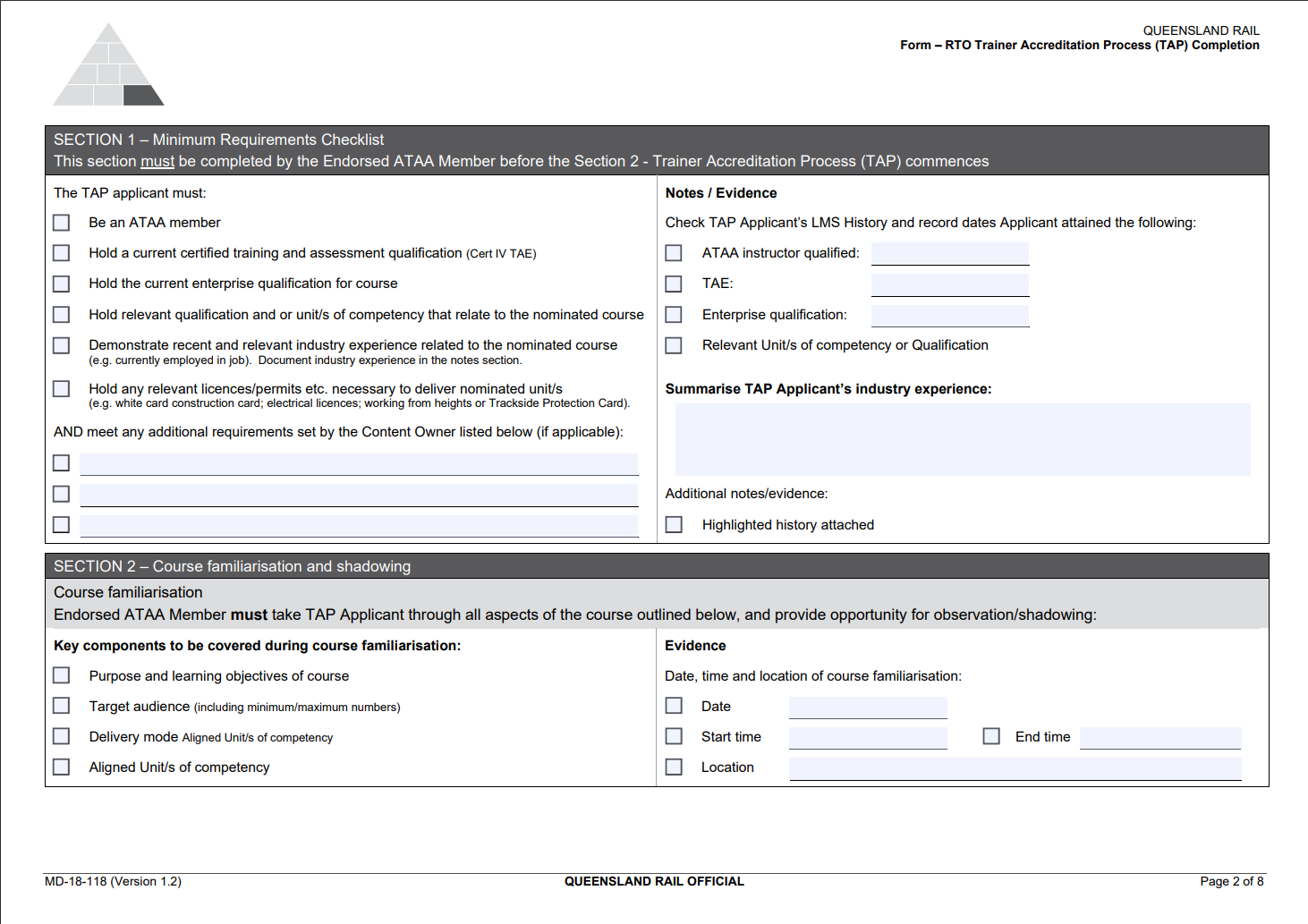The image size is (1308, 924).
Task: Tick 'ATAA instructor qualified' checkbox
Action: (674, 253)
